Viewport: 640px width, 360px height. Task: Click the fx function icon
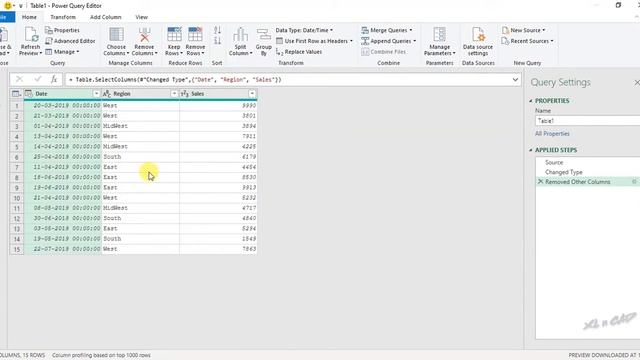(x=54, y=79)
